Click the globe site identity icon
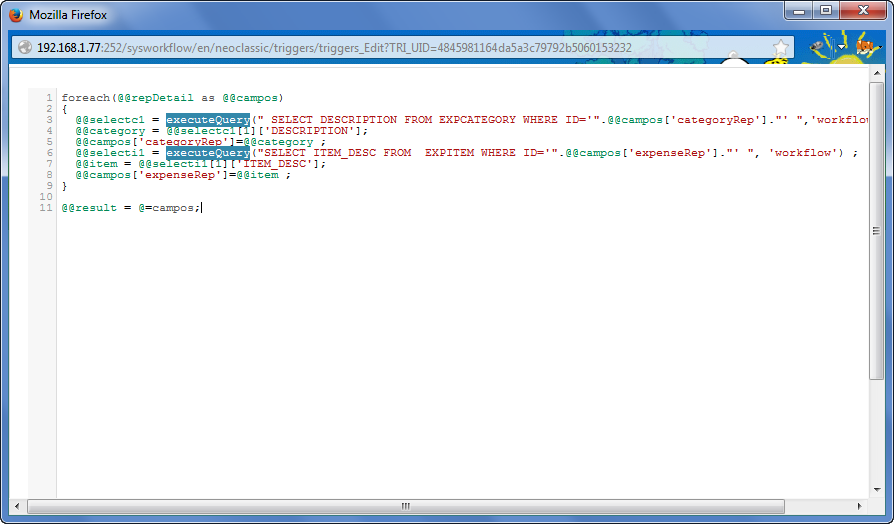 (x=25, y=47)
